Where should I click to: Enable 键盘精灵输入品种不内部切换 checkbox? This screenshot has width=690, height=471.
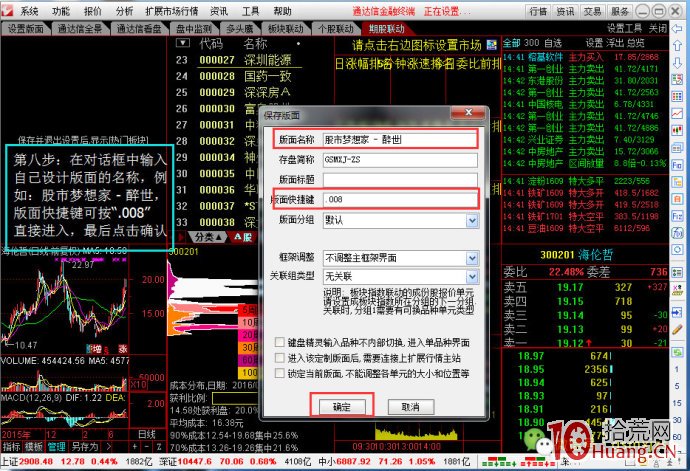pos(279,342)
